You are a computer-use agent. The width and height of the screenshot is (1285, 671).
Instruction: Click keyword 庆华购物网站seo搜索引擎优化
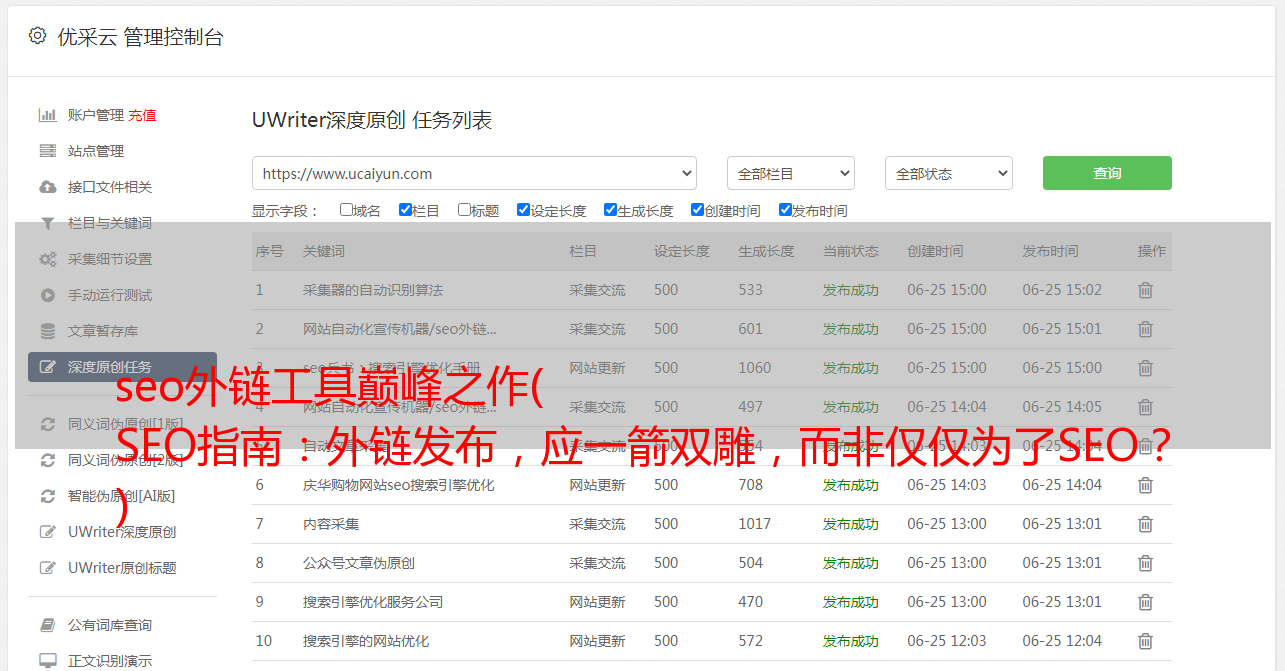(x=399, y=485)
